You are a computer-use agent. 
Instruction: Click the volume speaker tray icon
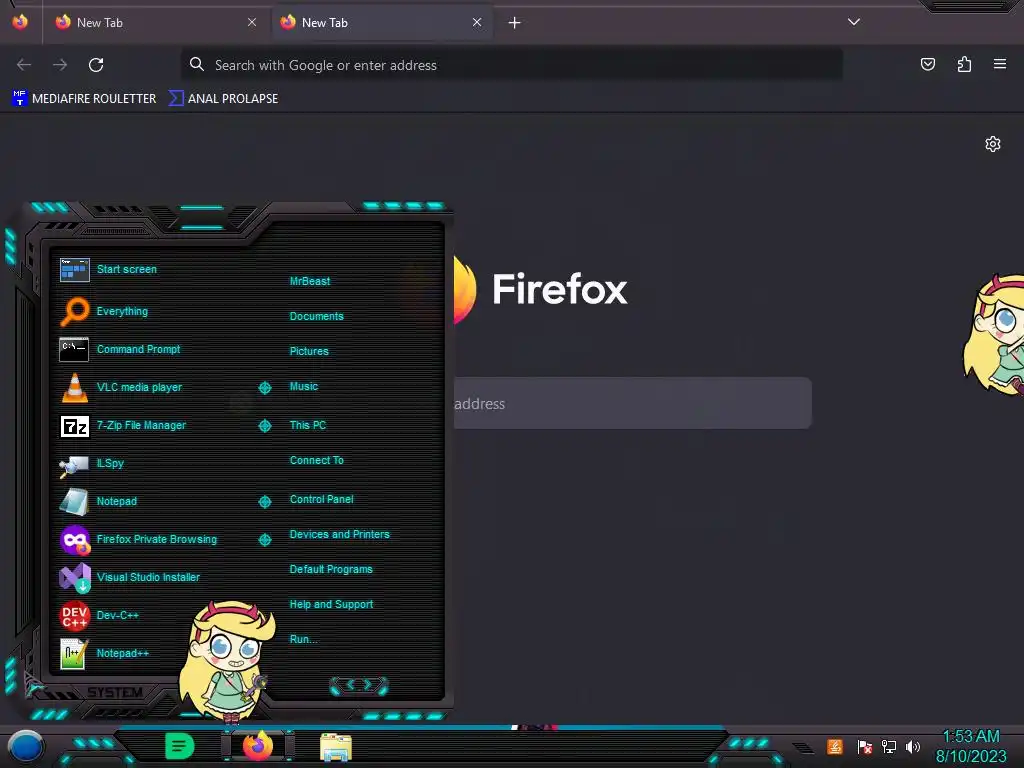(912, 746)
